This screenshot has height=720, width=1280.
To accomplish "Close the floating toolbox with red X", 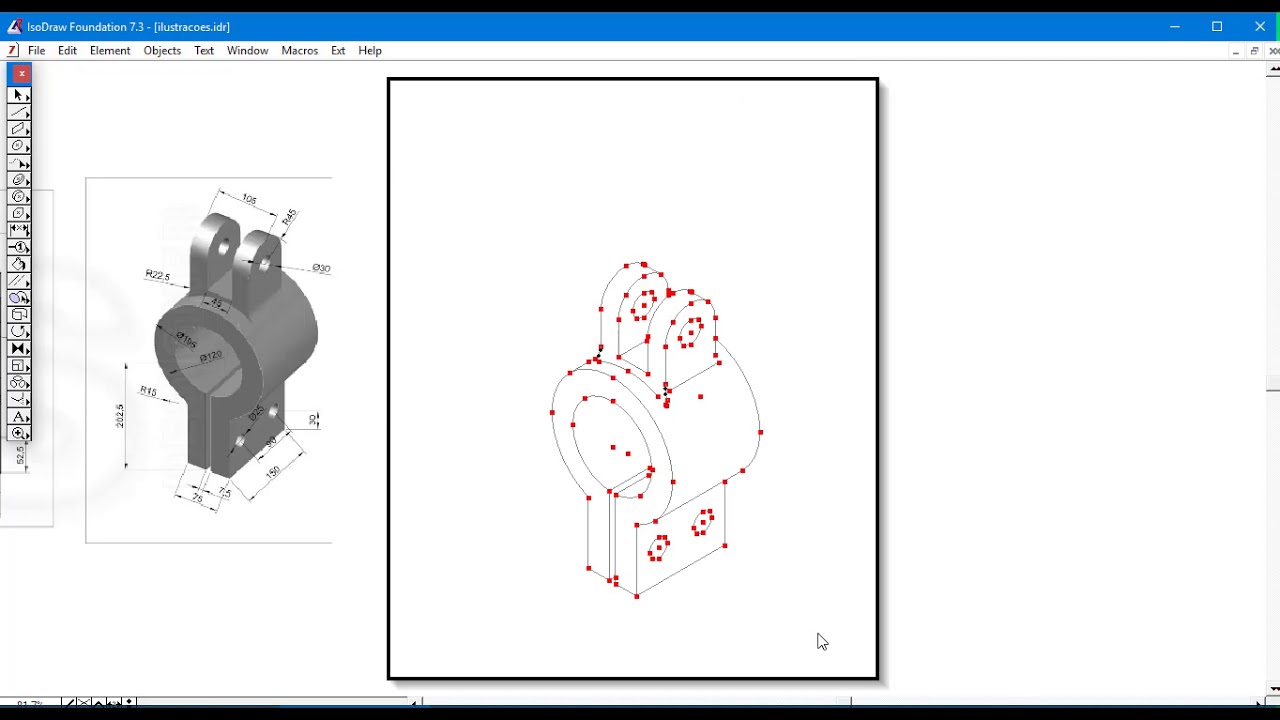I will 21,74.
